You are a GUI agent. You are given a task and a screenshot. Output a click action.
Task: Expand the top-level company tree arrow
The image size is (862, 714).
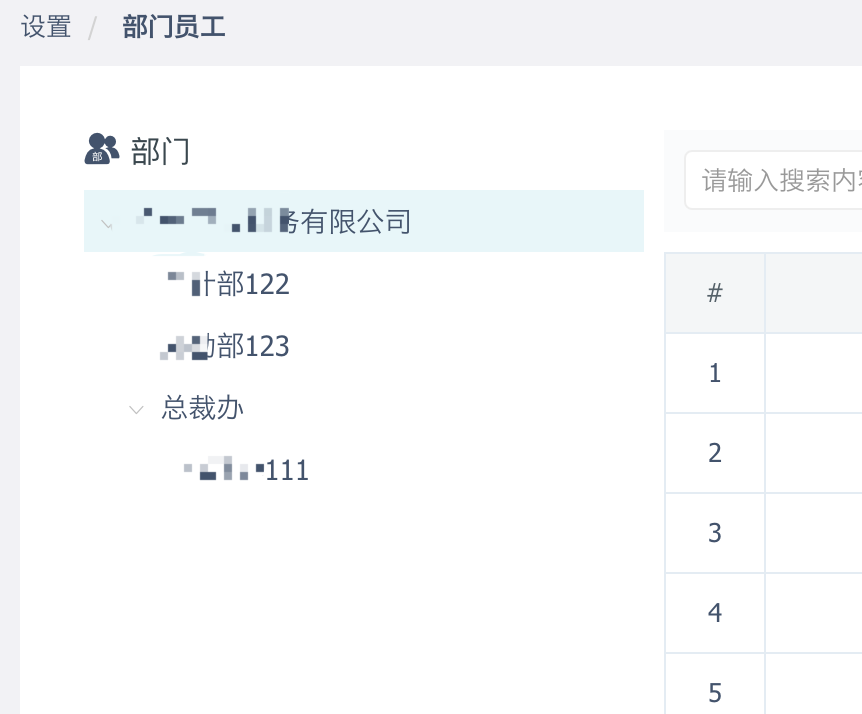[x=106, y=223]
